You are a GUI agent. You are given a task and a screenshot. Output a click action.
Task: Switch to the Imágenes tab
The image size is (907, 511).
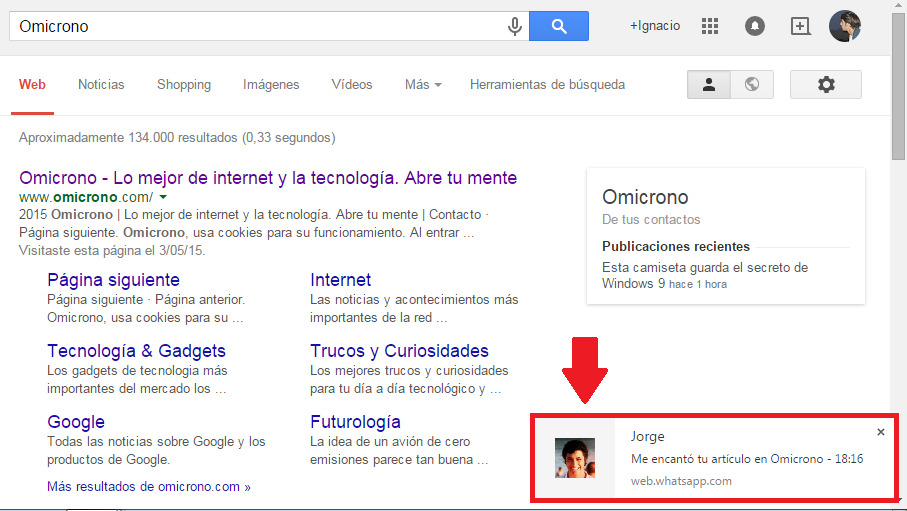coord(271,85)
